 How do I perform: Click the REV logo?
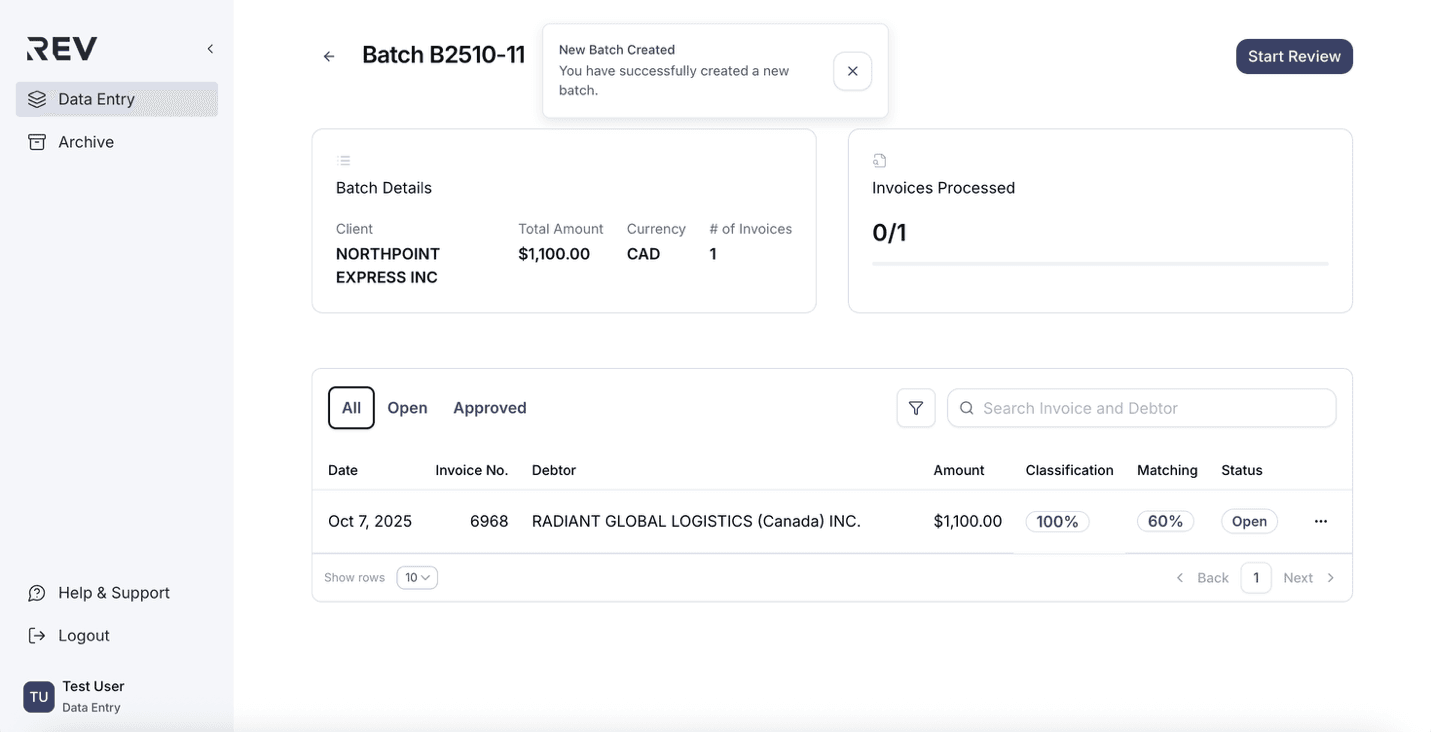(x=62, y=49)
